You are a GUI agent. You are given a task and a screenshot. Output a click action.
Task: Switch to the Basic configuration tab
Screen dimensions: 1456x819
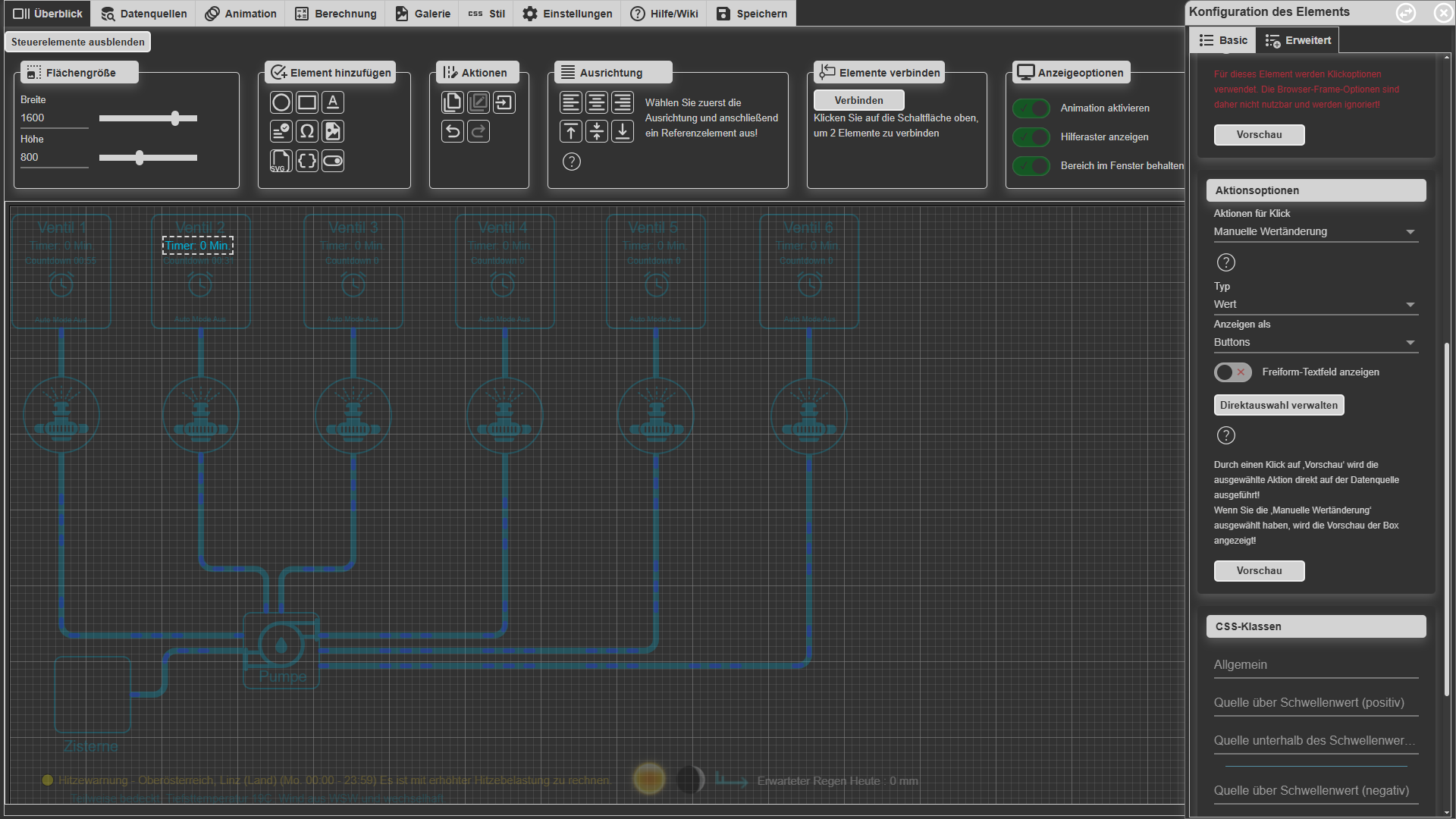pos(1222,40)
